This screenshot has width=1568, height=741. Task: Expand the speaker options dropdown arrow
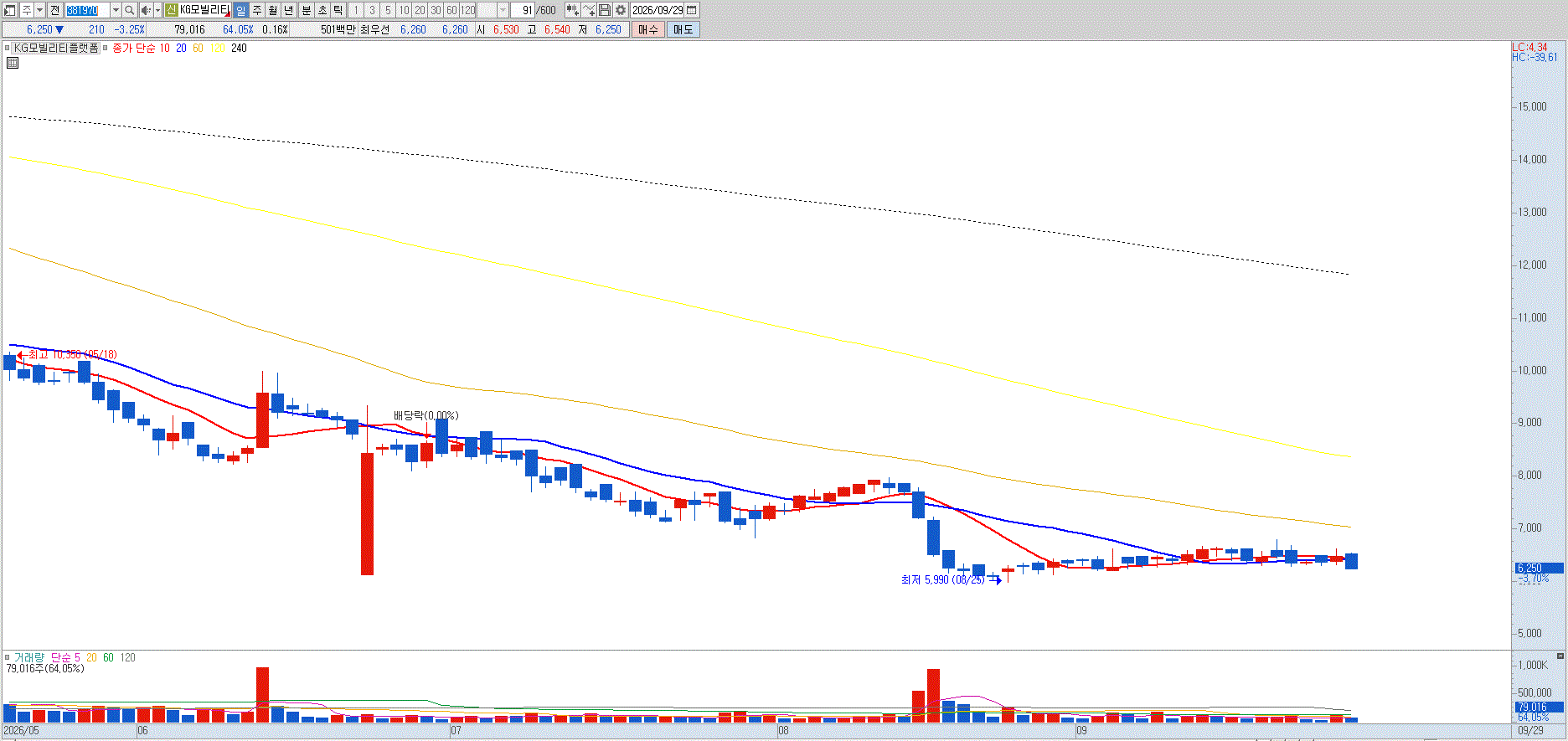coord(157,10)
